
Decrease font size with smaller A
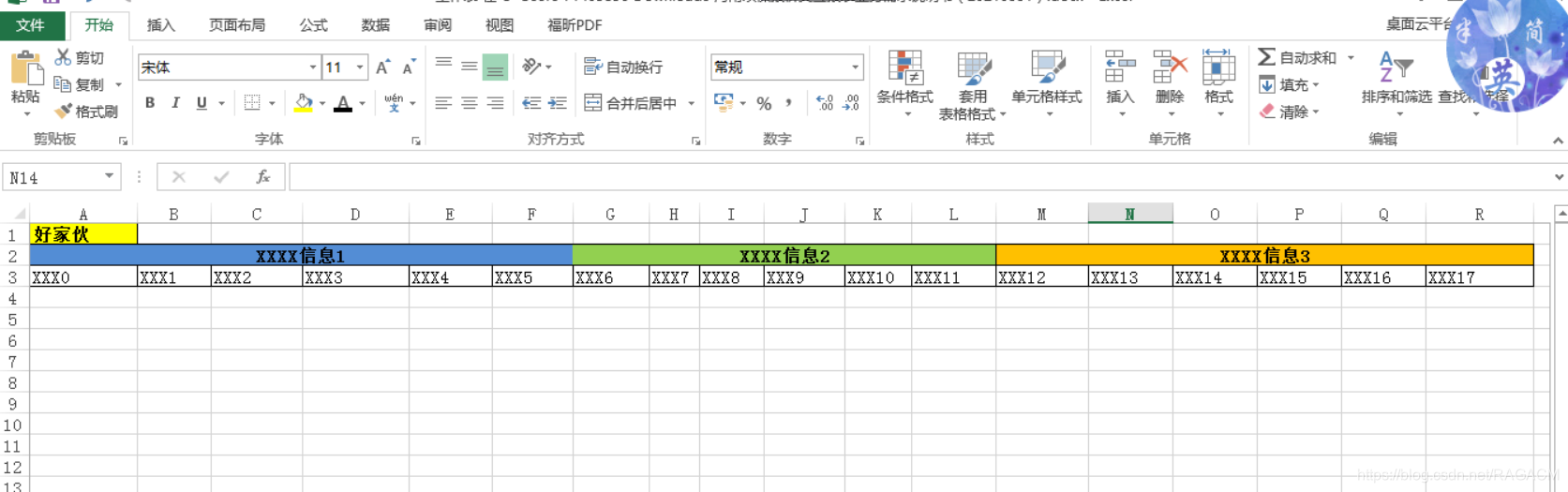[x=409, y=67]
